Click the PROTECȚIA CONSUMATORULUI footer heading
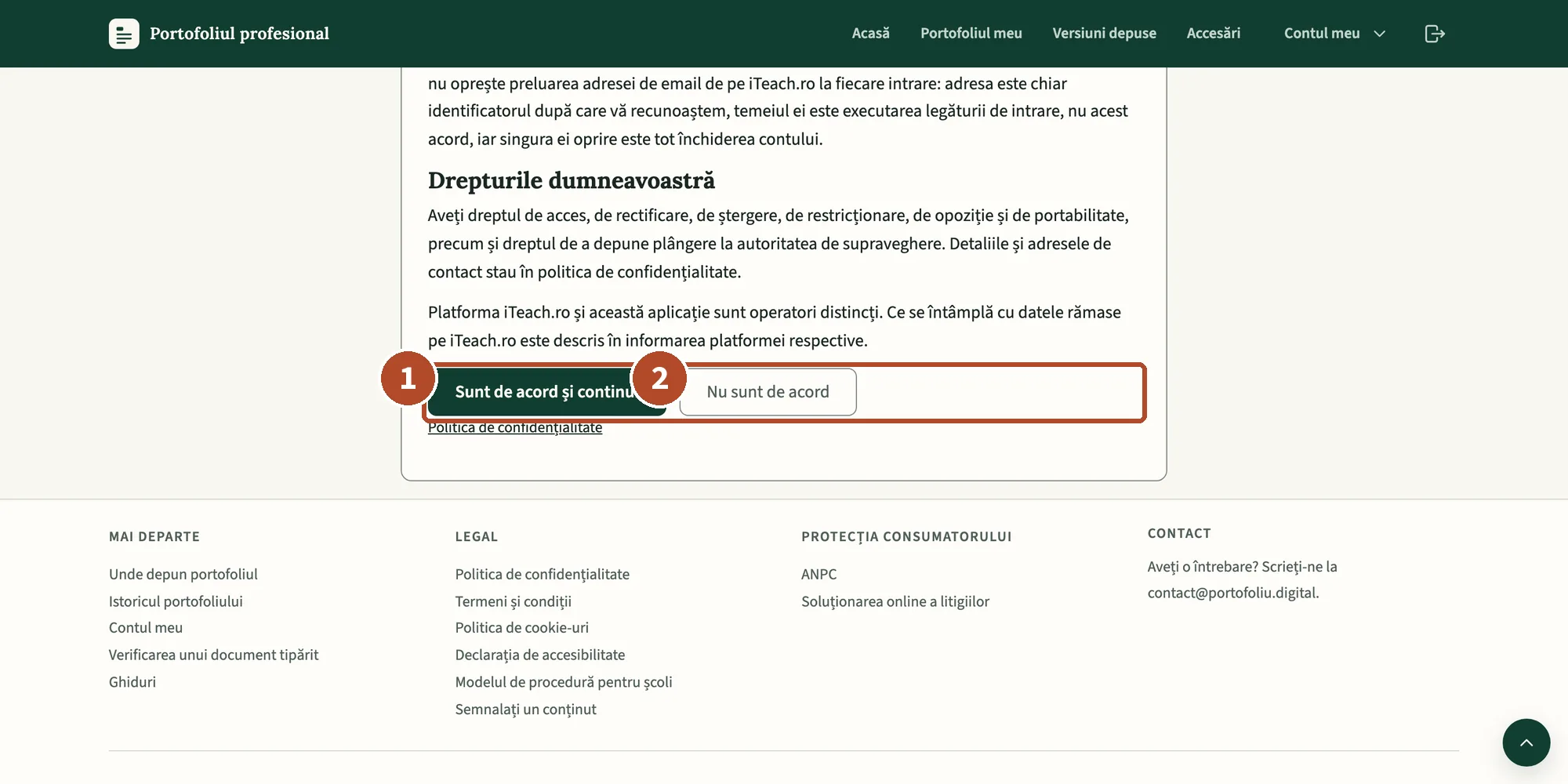Image resolution: width=1568 pixels, height=784 pixels. point(906,537)
